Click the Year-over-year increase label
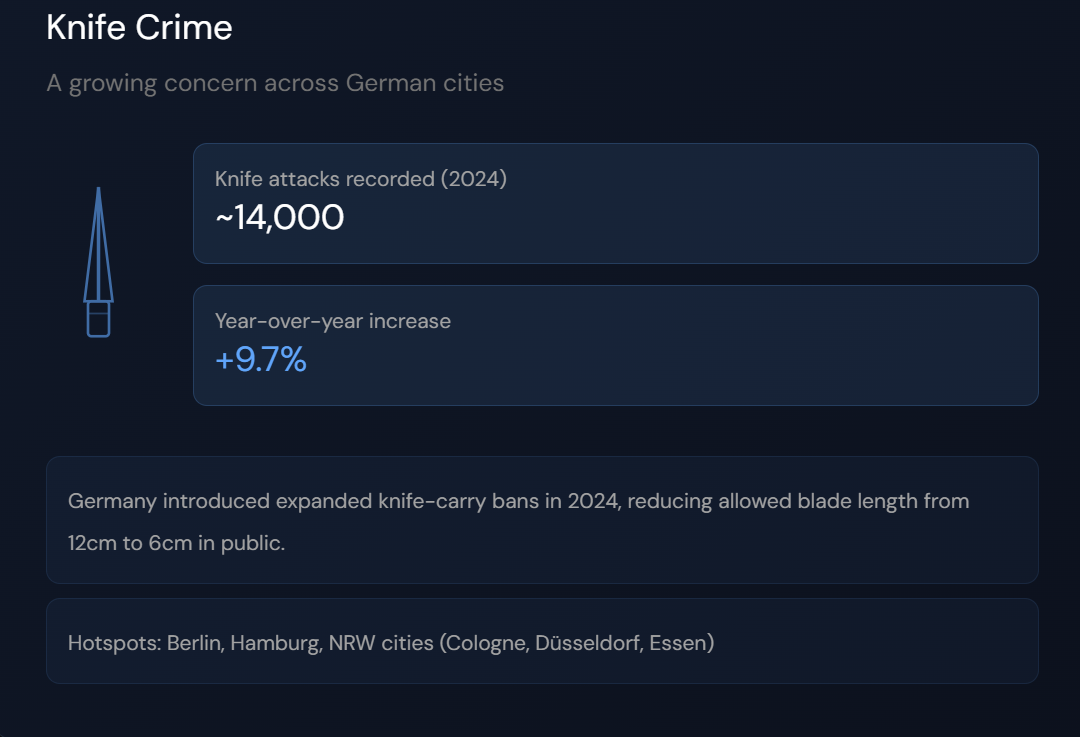Screen dimensions: 1080x737 (333, 321)
